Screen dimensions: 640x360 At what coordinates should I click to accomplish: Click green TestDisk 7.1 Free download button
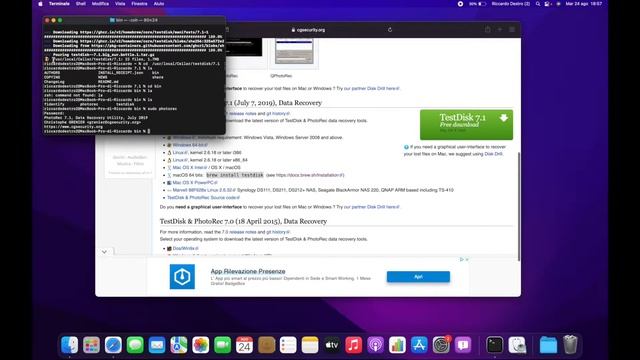pyautogui.click(x=467, y=124)
